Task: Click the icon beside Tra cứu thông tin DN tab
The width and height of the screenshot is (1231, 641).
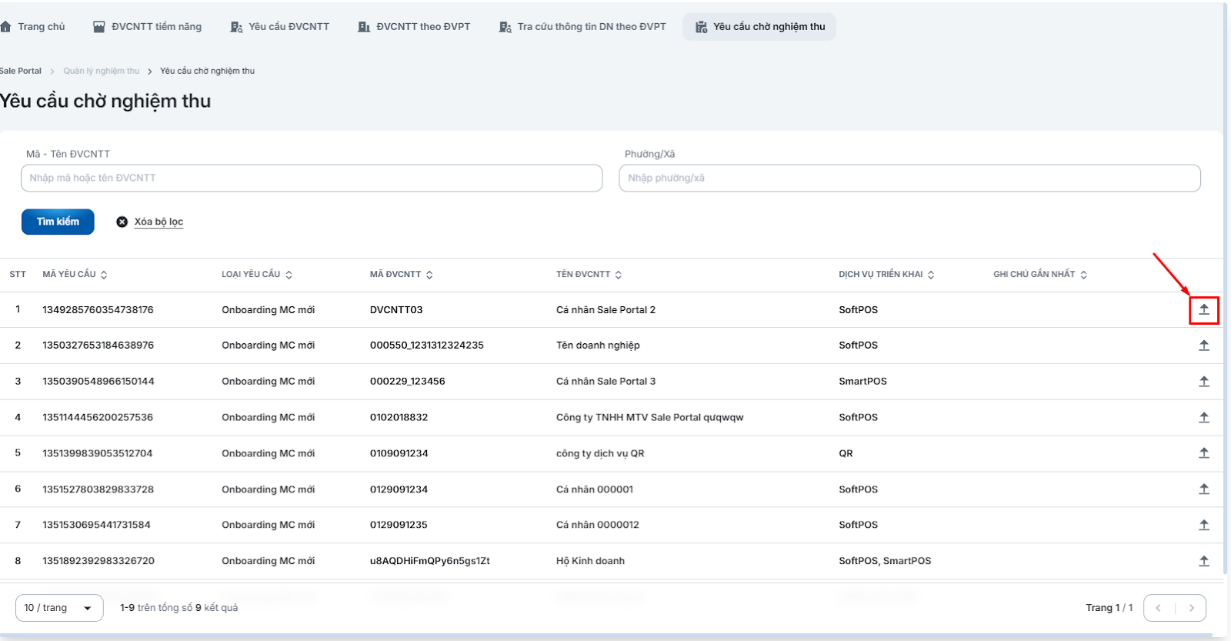Action: (x=506, y=27)
